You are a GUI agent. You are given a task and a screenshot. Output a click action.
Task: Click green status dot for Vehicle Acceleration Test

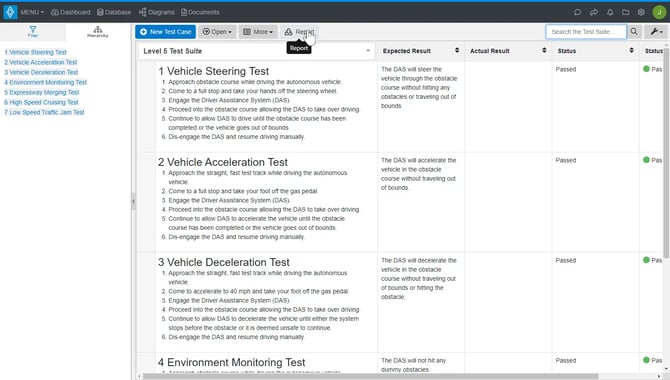[646, 160]
